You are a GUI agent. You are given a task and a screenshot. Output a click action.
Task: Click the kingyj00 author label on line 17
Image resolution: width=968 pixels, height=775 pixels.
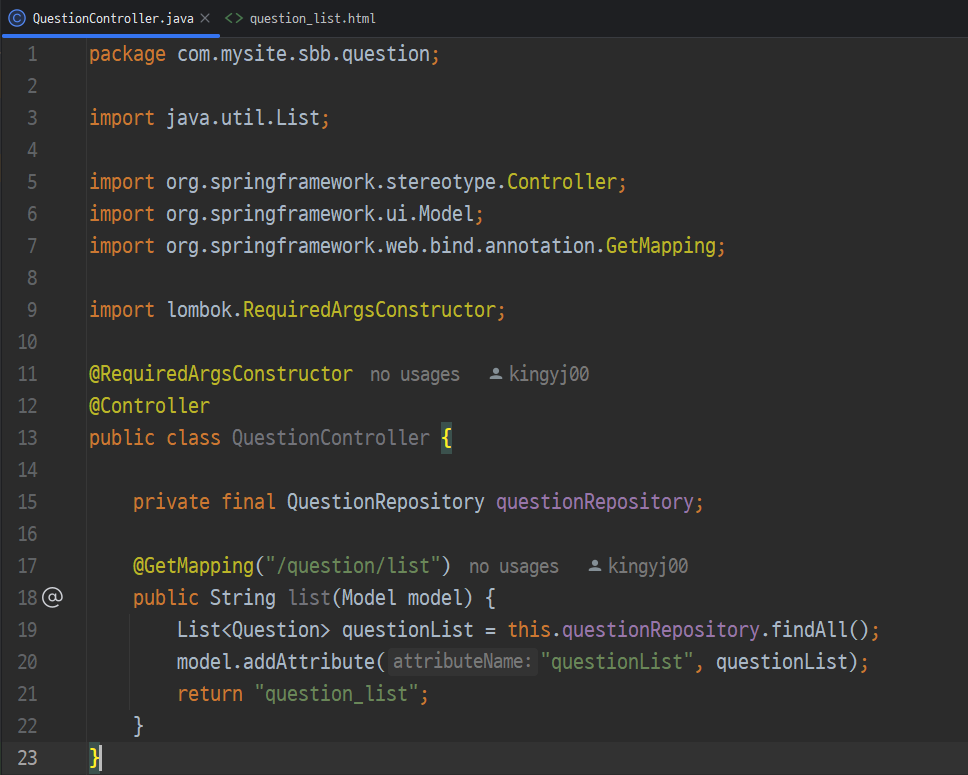point(648,566)
